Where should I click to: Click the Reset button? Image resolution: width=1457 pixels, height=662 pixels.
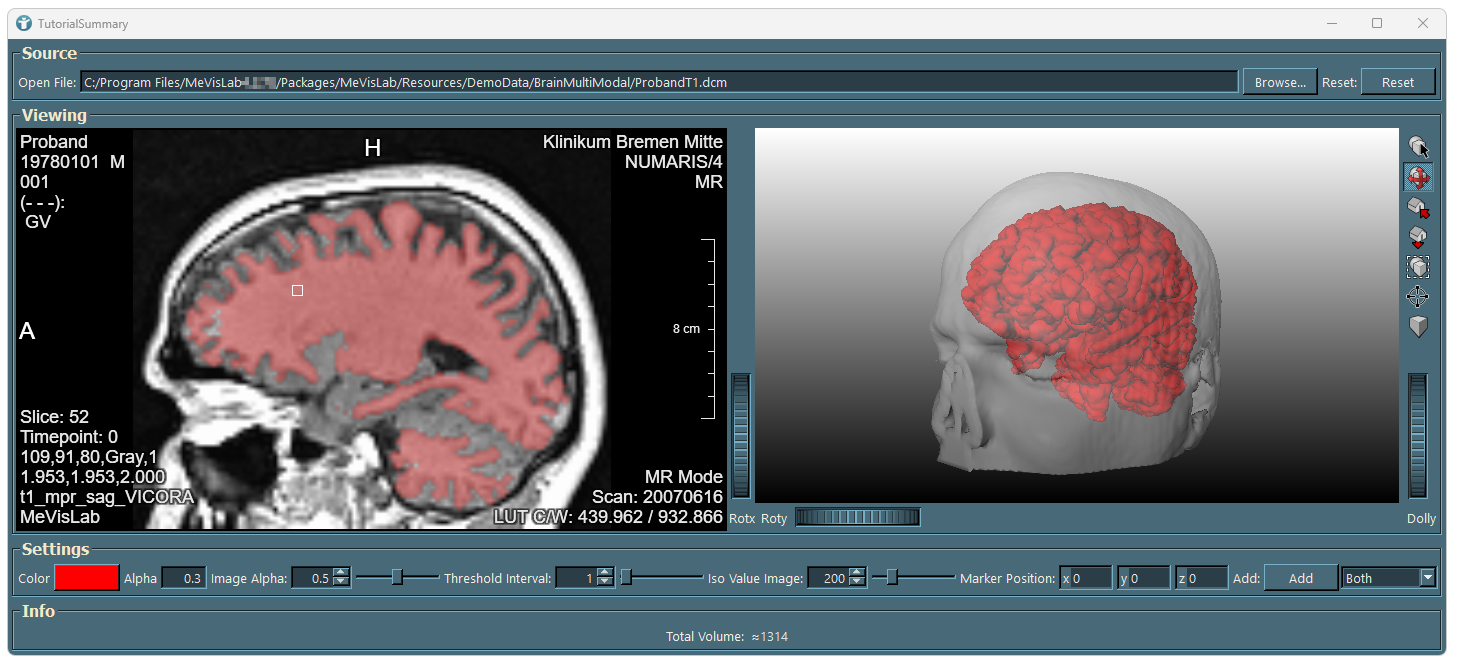1398,82
